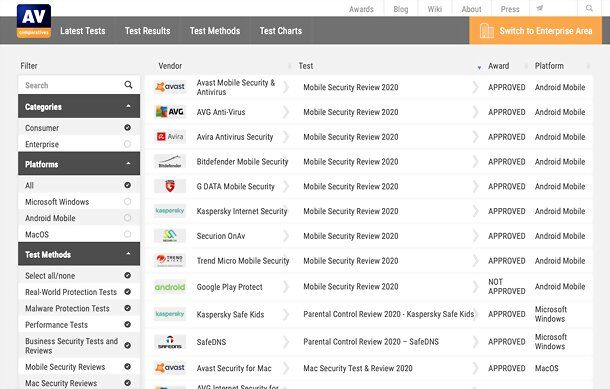The width and height of the screenshot is (610, 389).
Task: Toggle Real-World Protection Tests checkbox
Action: 127,292
